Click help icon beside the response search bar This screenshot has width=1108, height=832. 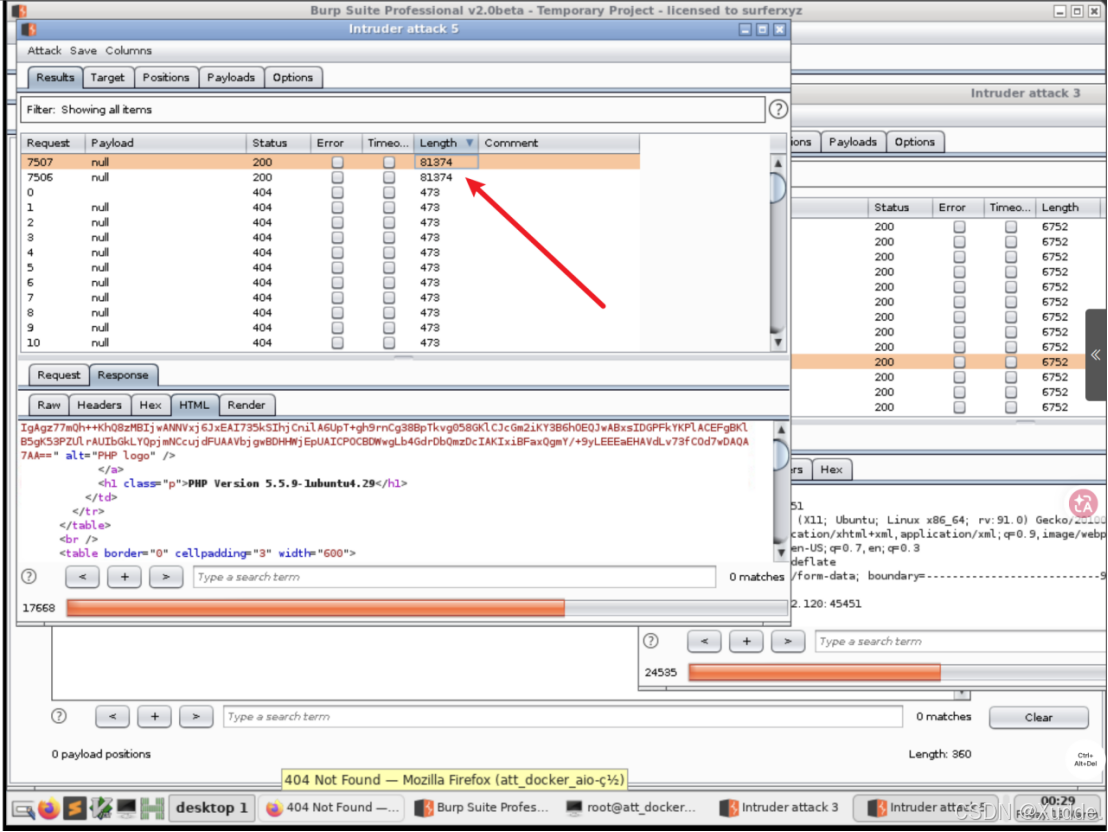point(29,577)
